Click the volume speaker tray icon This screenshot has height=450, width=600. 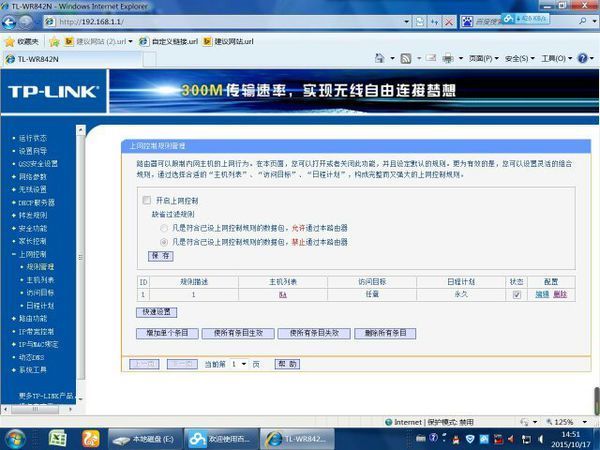pos(540,439)
